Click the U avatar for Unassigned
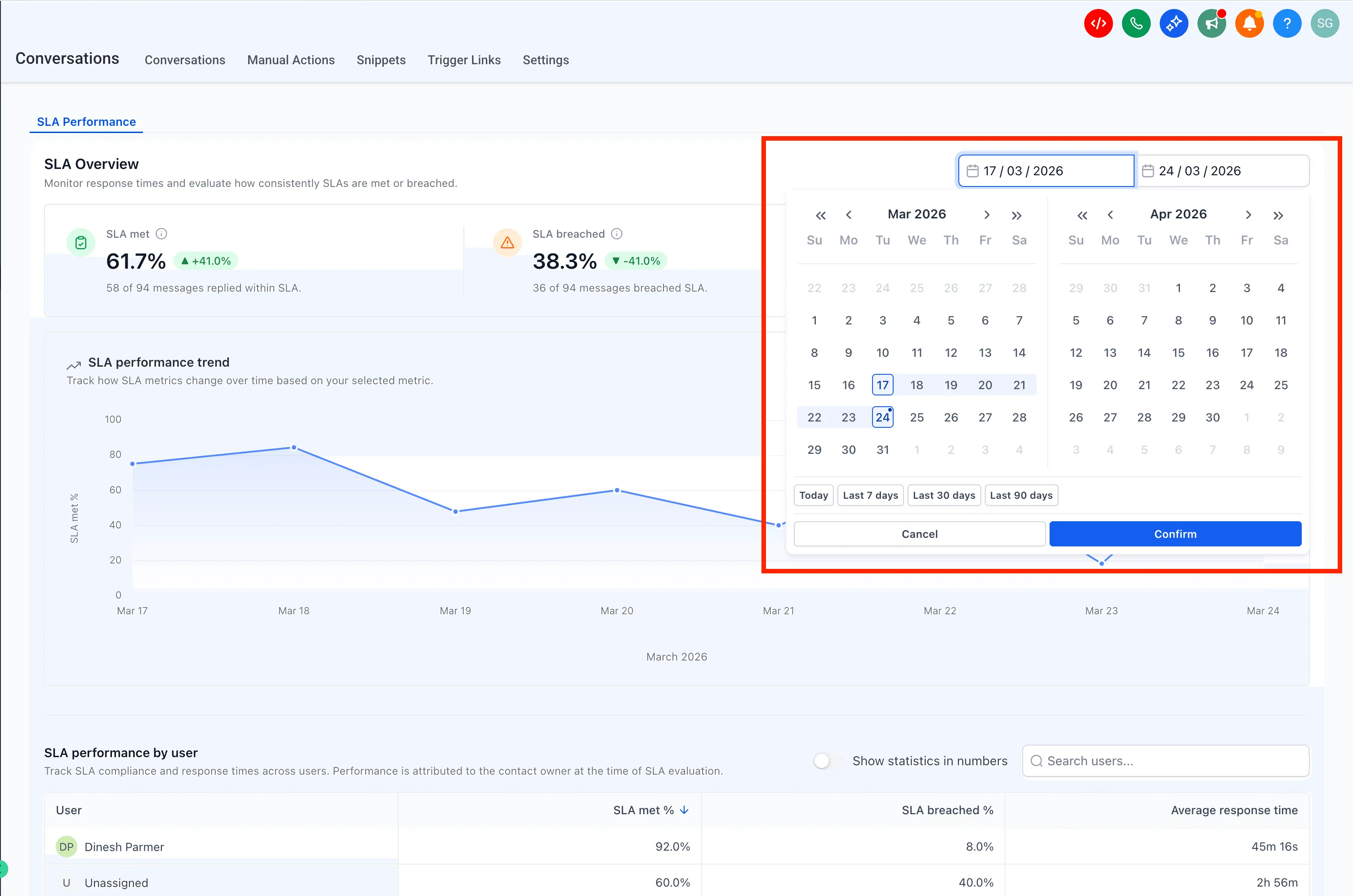The height and width of the screenshot is (896, 1353). (x=67, y=883)
